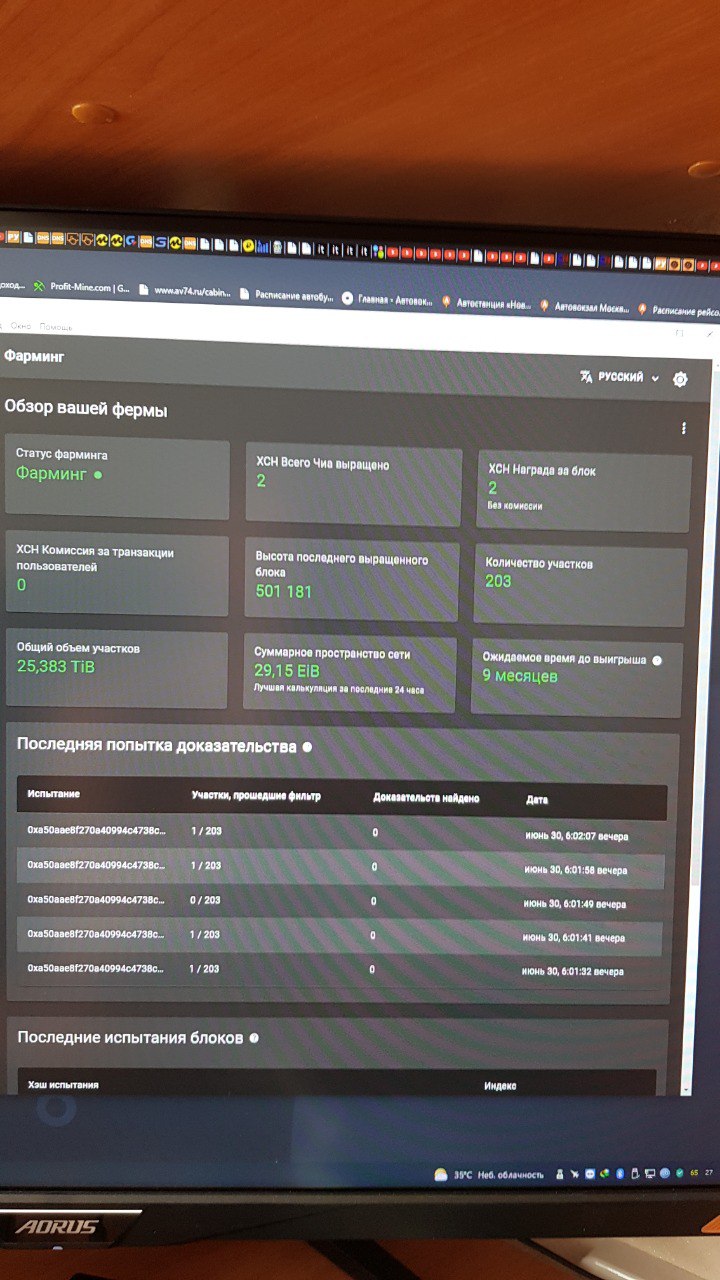The image size is (720, 1280).
Task: Open the www.av74.ru/cabin bookmark
Action: tap(184, 292)
